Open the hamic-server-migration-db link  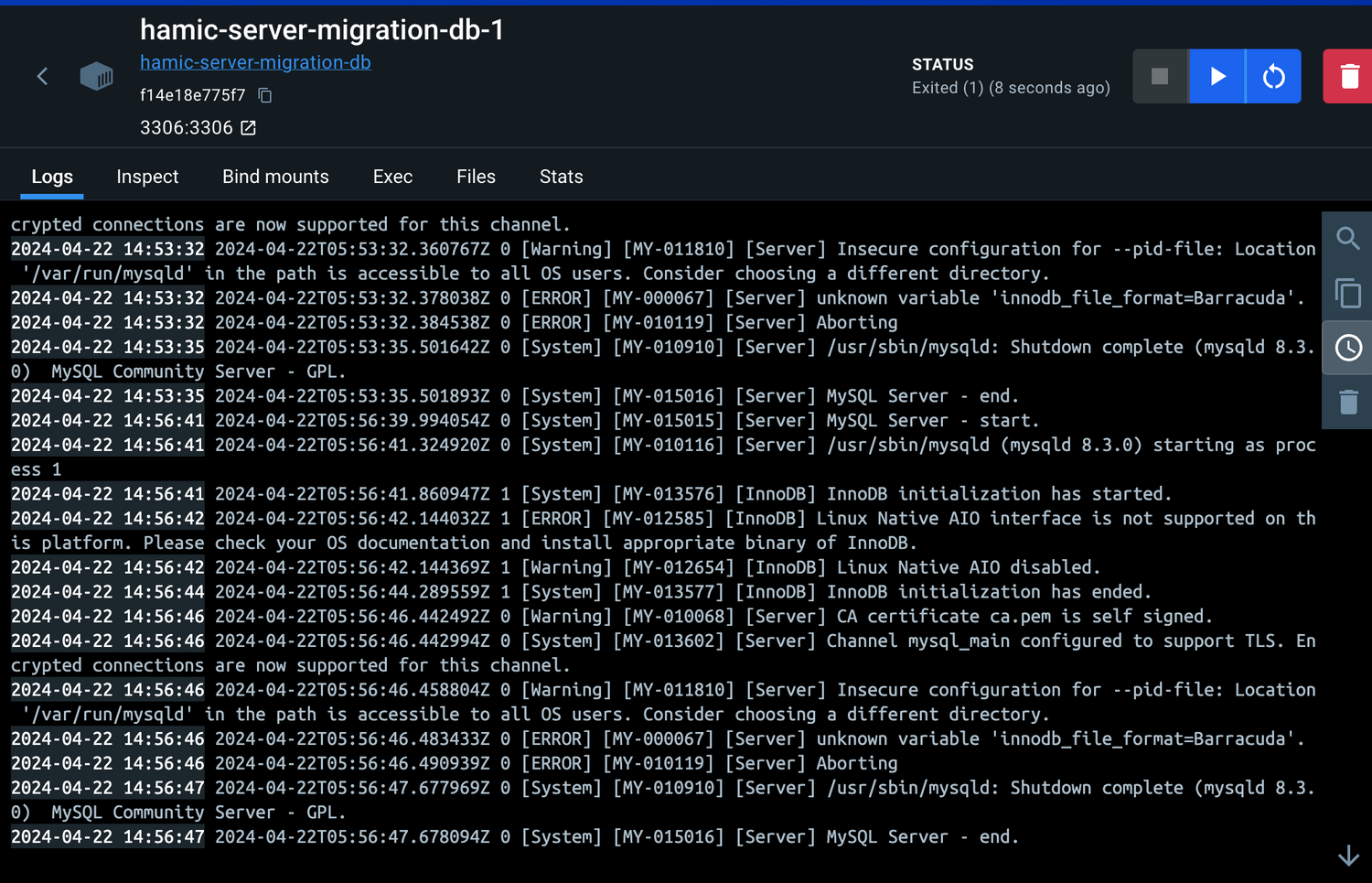pos(255,62)
